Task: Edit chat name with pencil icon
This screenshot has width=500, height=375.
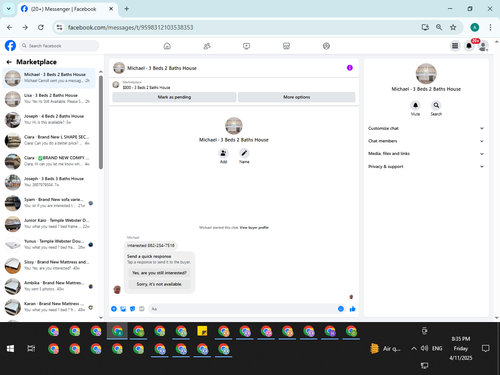Action: click(244, 153)
